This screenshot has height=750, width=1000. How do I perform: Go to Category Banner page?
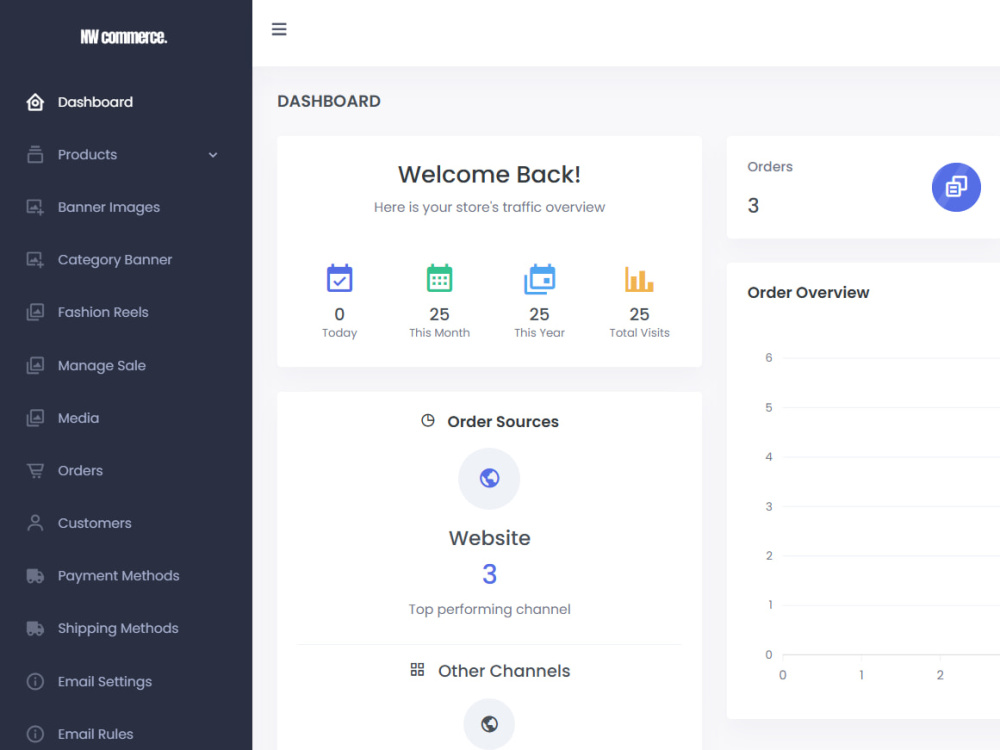pos(115,260)
